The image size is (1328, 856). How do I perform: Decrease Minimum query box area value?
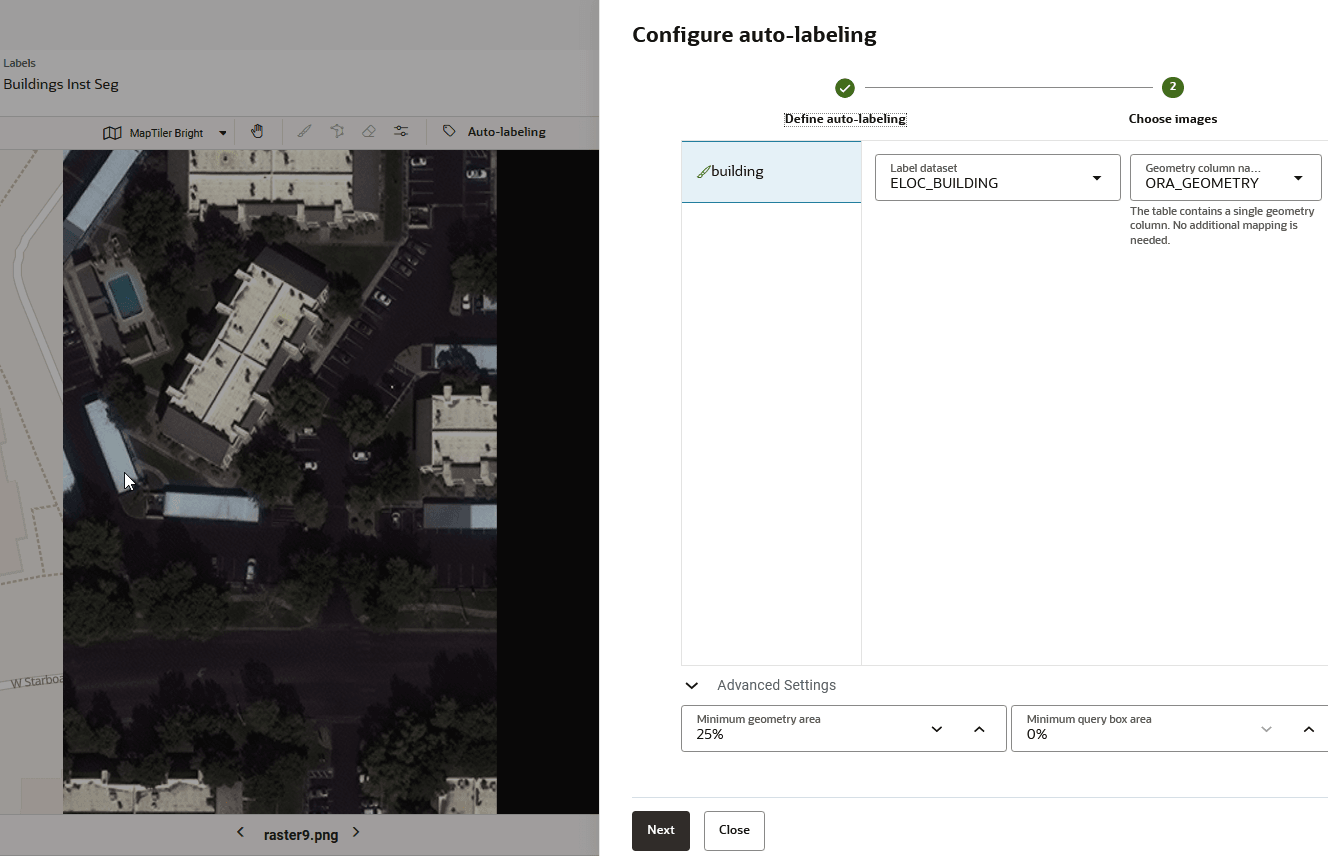pos(1266,728)
